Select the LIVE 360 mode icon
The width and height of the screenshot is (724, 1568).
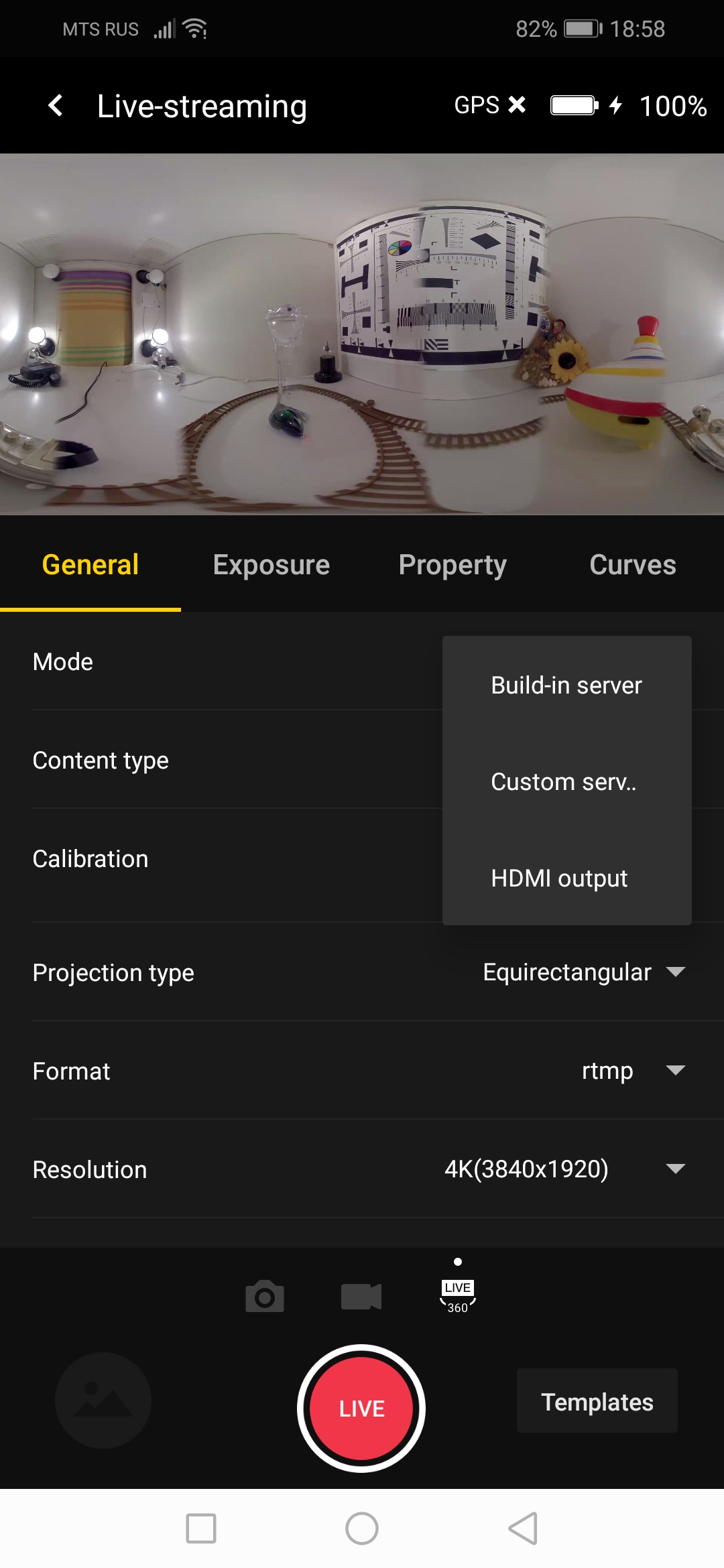[458, 1297]
